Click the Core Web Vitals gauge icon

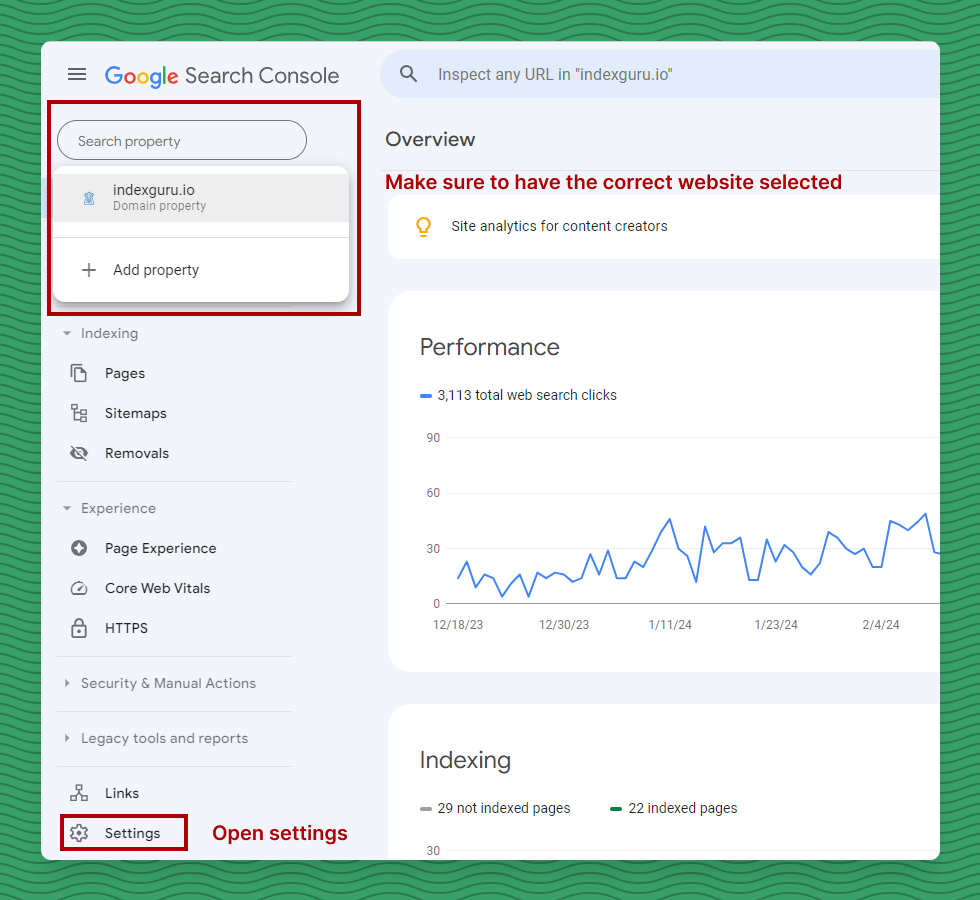[79, 588]
